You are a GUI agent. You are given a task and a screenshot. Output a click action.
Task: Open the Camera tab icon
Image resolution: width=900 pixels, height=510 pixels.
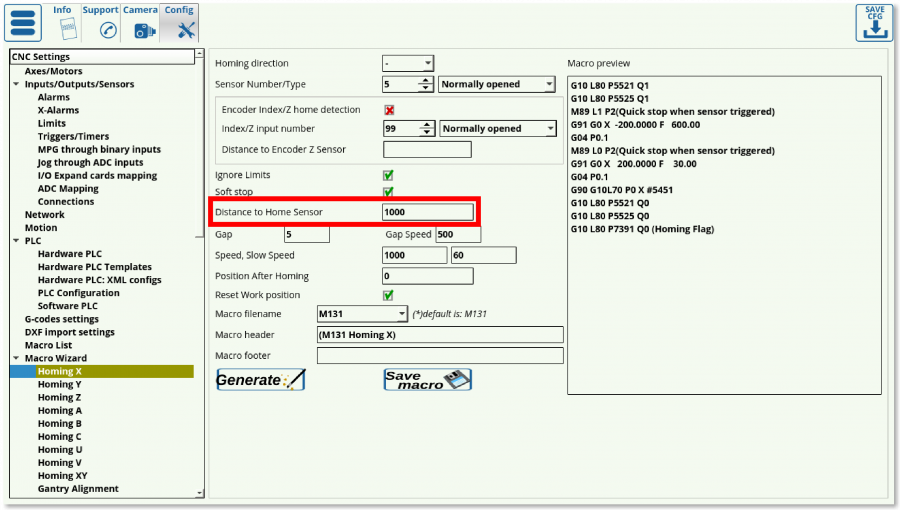coord(142,29)
